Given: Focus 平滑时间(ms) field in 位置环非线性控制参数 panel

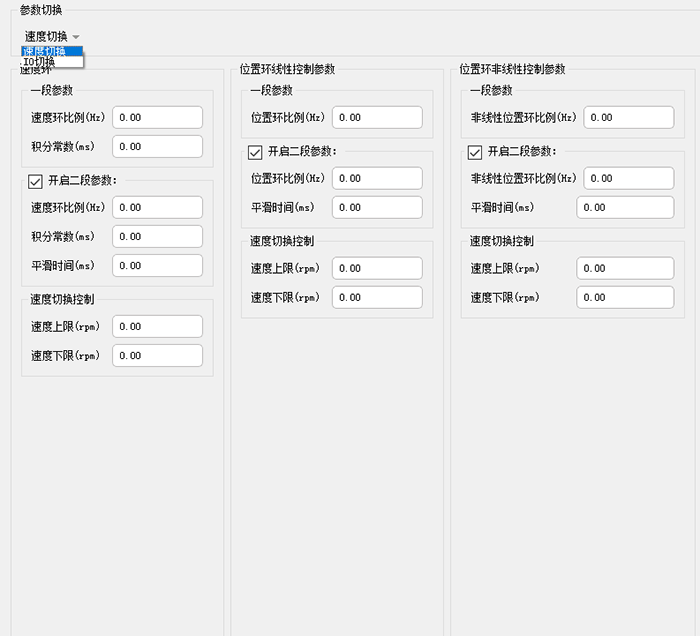Looking at the screenshot, I should point(625,208).
